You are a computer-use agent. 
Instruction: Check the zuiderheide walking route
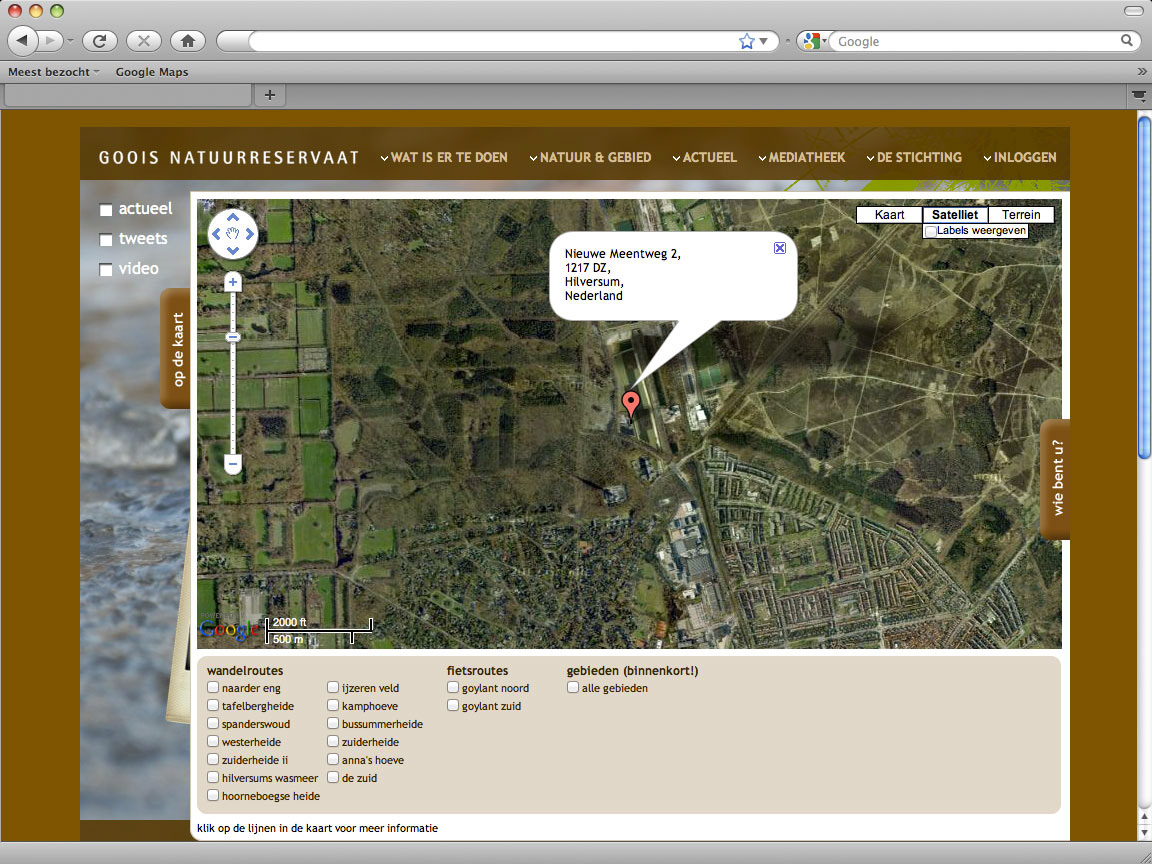pos(333,741)
